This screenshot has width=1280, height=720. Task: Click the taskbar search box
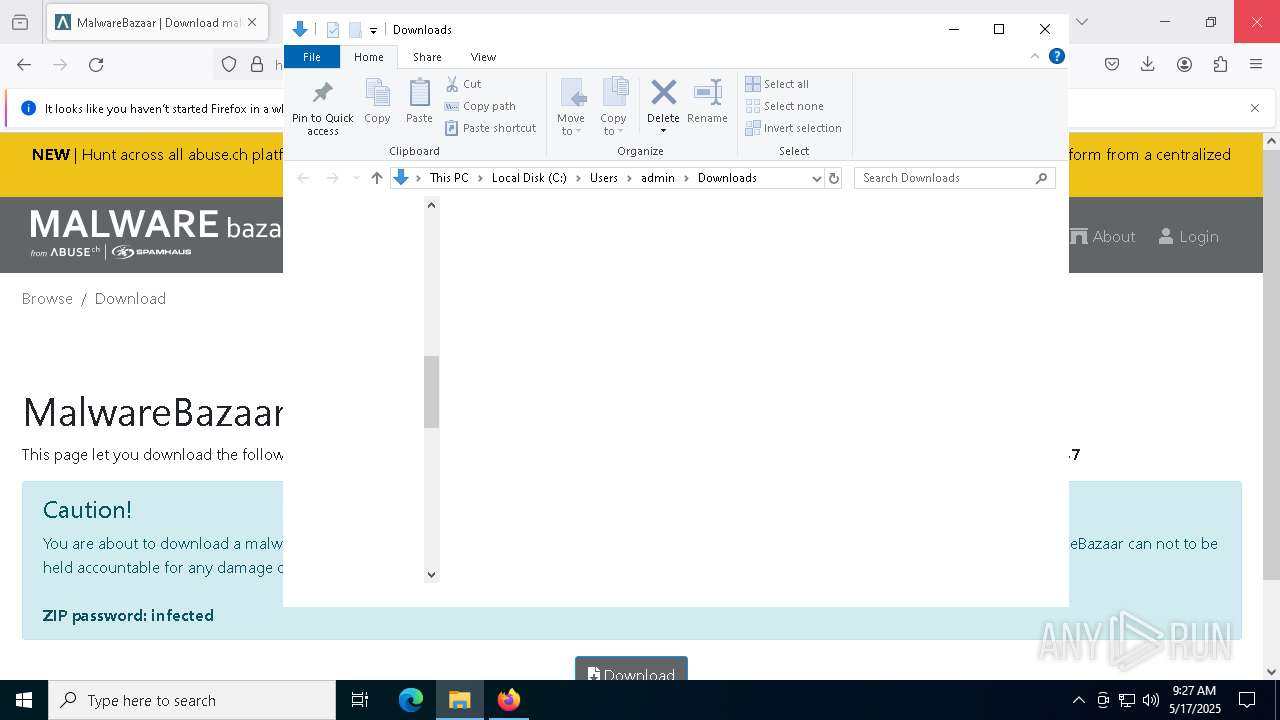tap(192, 700)
